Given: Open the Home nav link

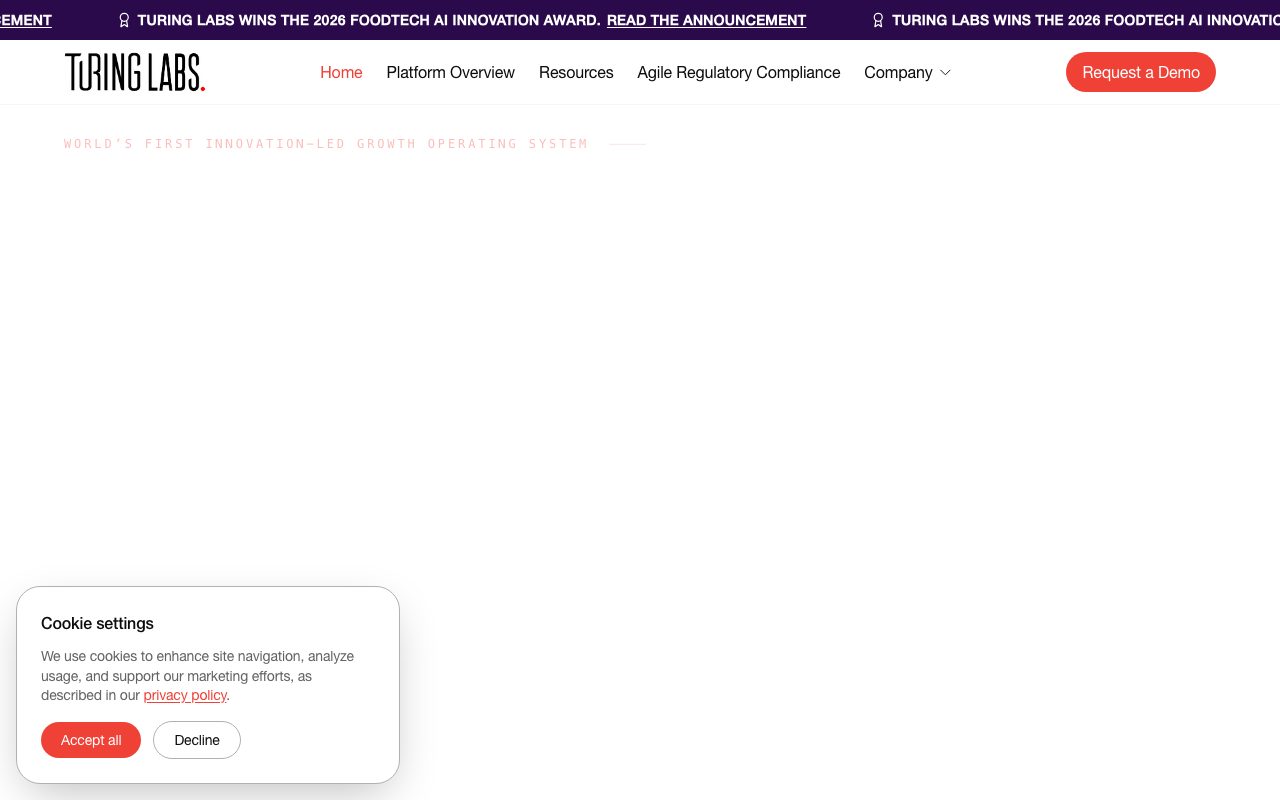Looking at the screenshot, I should pyautogui.click(x=341, y=72).
